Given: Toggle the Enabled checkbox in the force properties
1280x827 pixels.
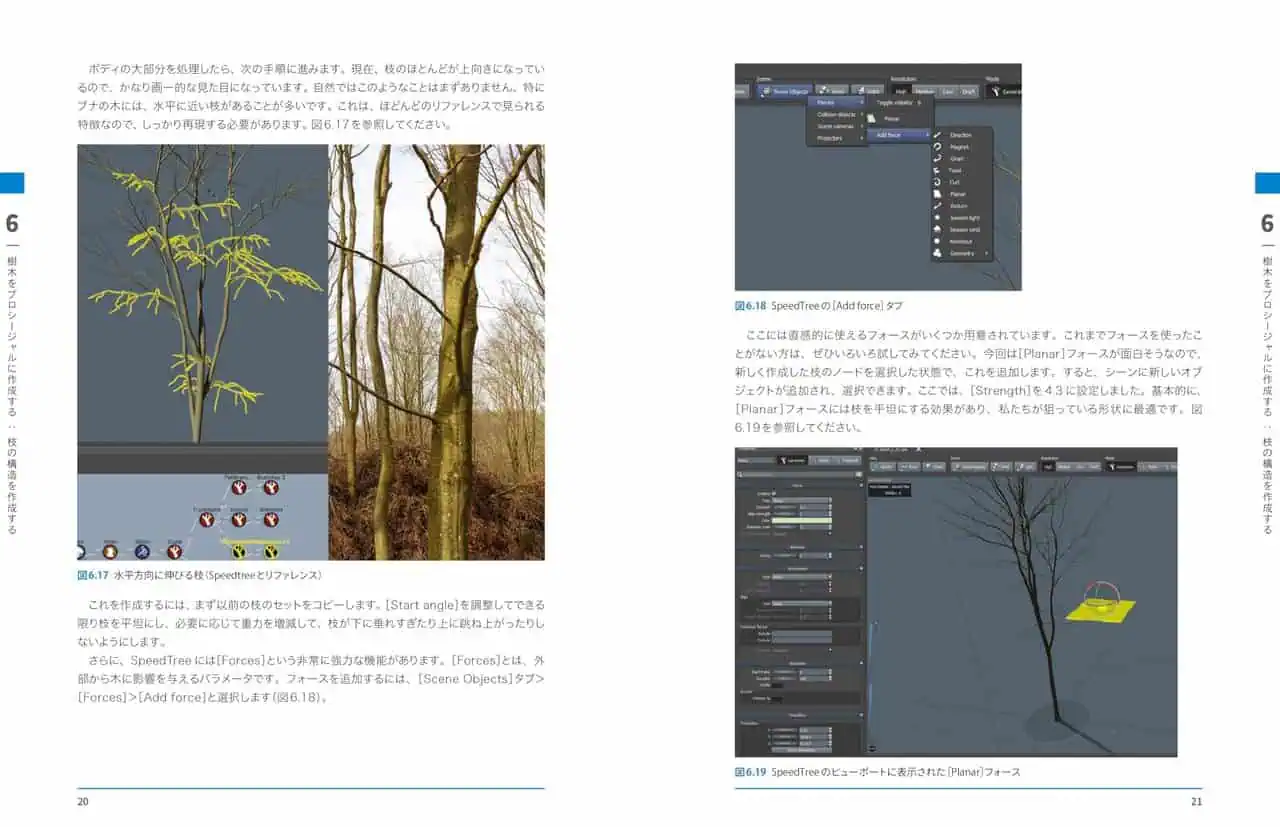Looking at the screenshot, I should [774, 493].
